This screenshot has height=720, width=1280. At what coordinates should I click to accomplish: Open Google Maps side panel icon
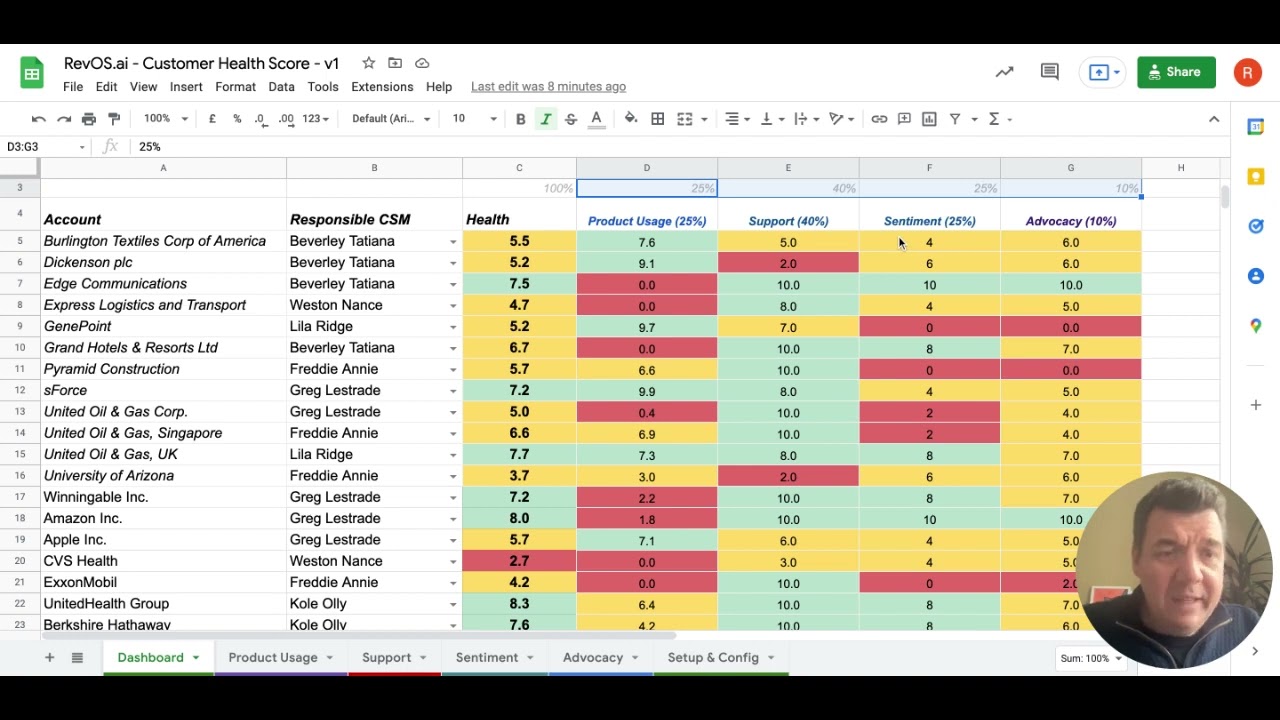pos(1256,326)
